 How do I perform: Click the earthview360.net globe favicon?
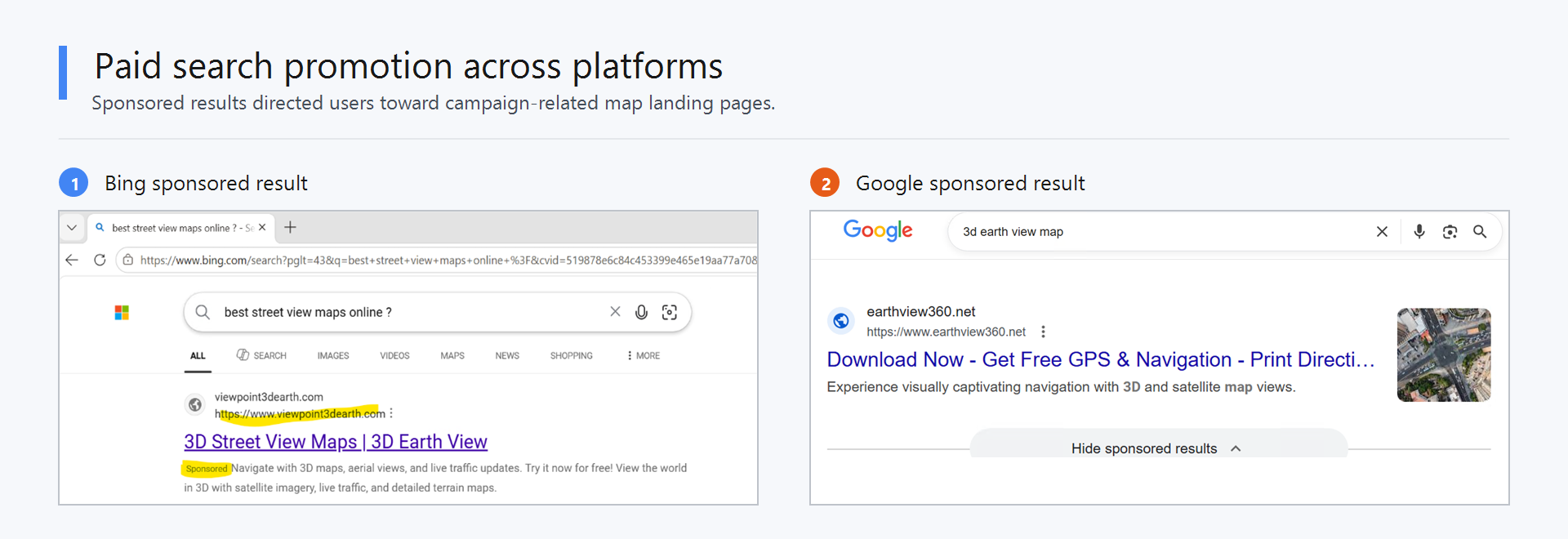click(841, 321)
